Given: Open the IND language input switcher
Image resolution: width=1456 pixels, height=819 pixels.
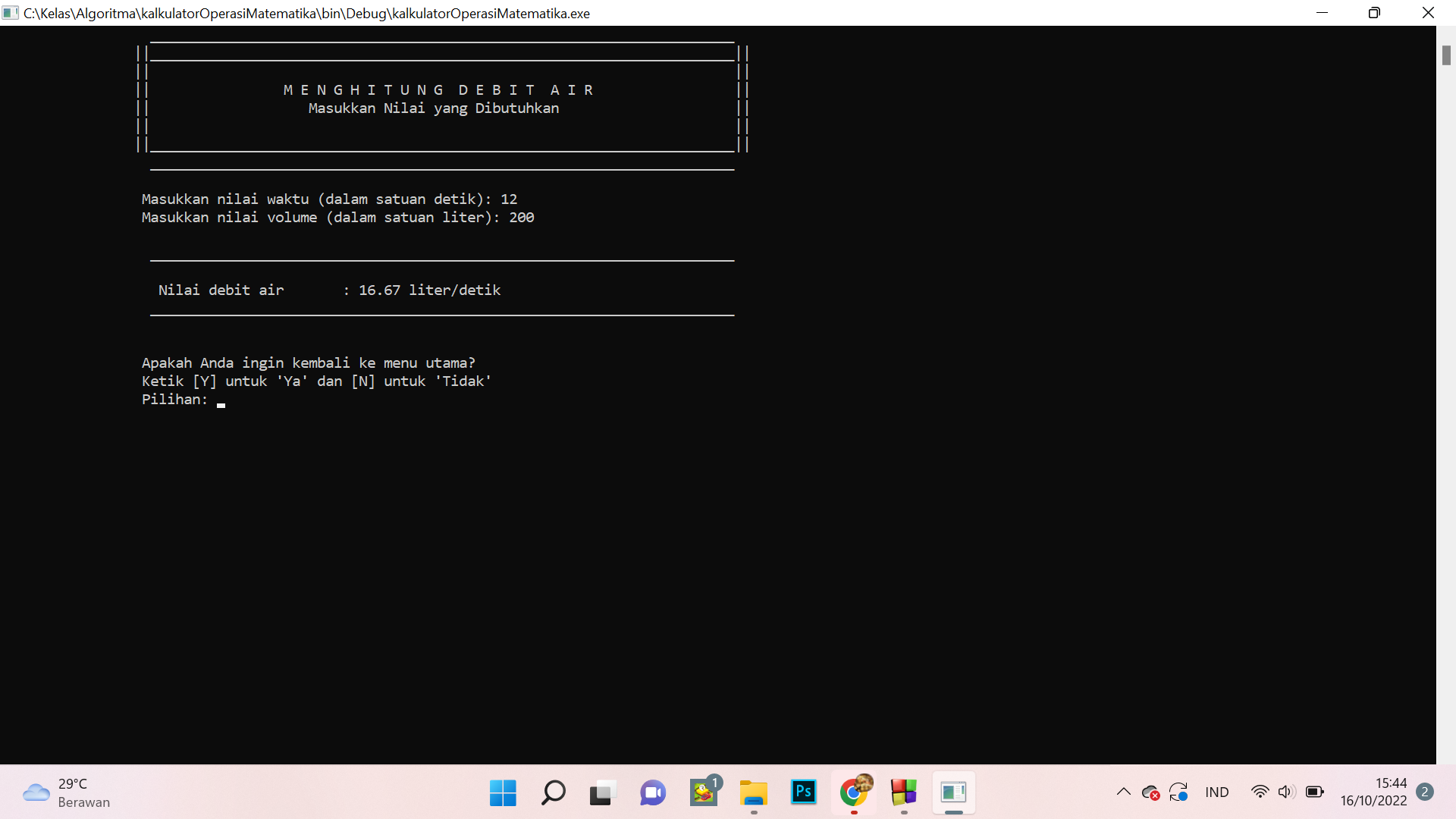Looking at the screenshot, I should [x=1216, y=792].
